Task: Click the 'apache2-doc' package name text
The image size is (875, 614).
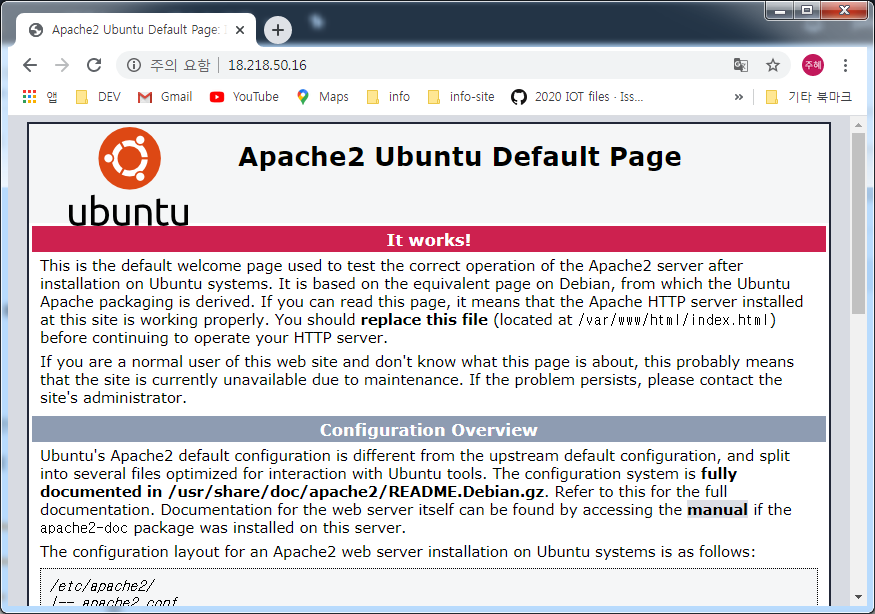Action: [x=84, y=528]
